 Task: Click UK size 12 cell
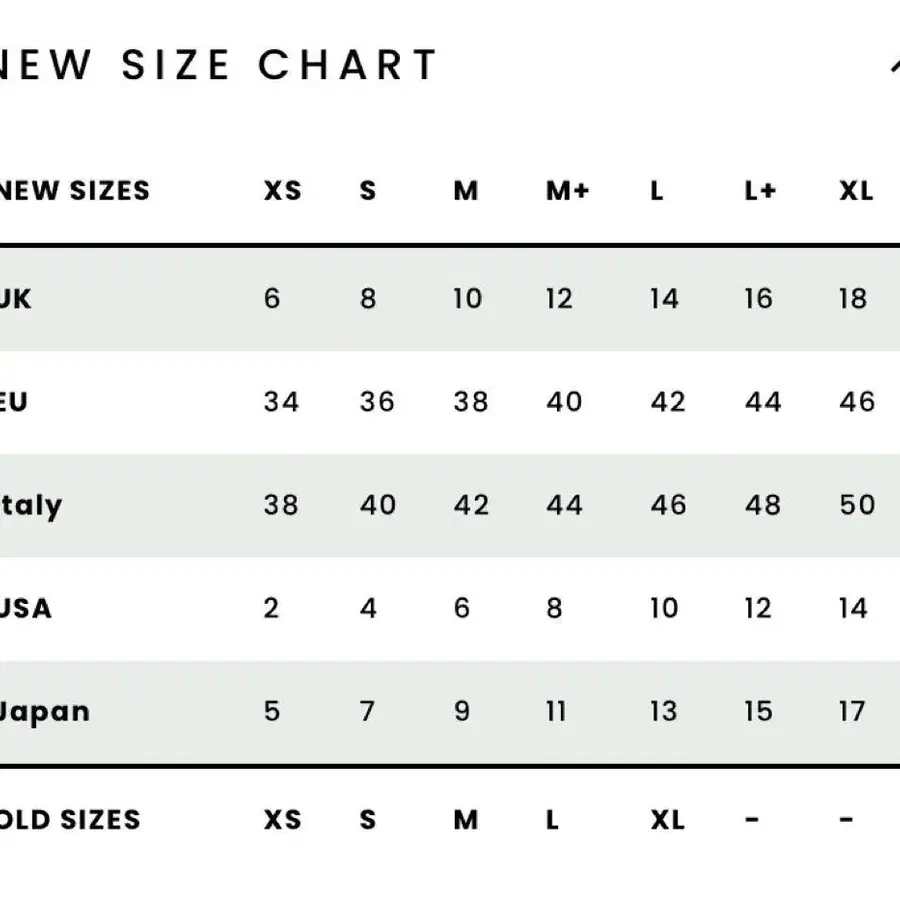coord(559,298)
